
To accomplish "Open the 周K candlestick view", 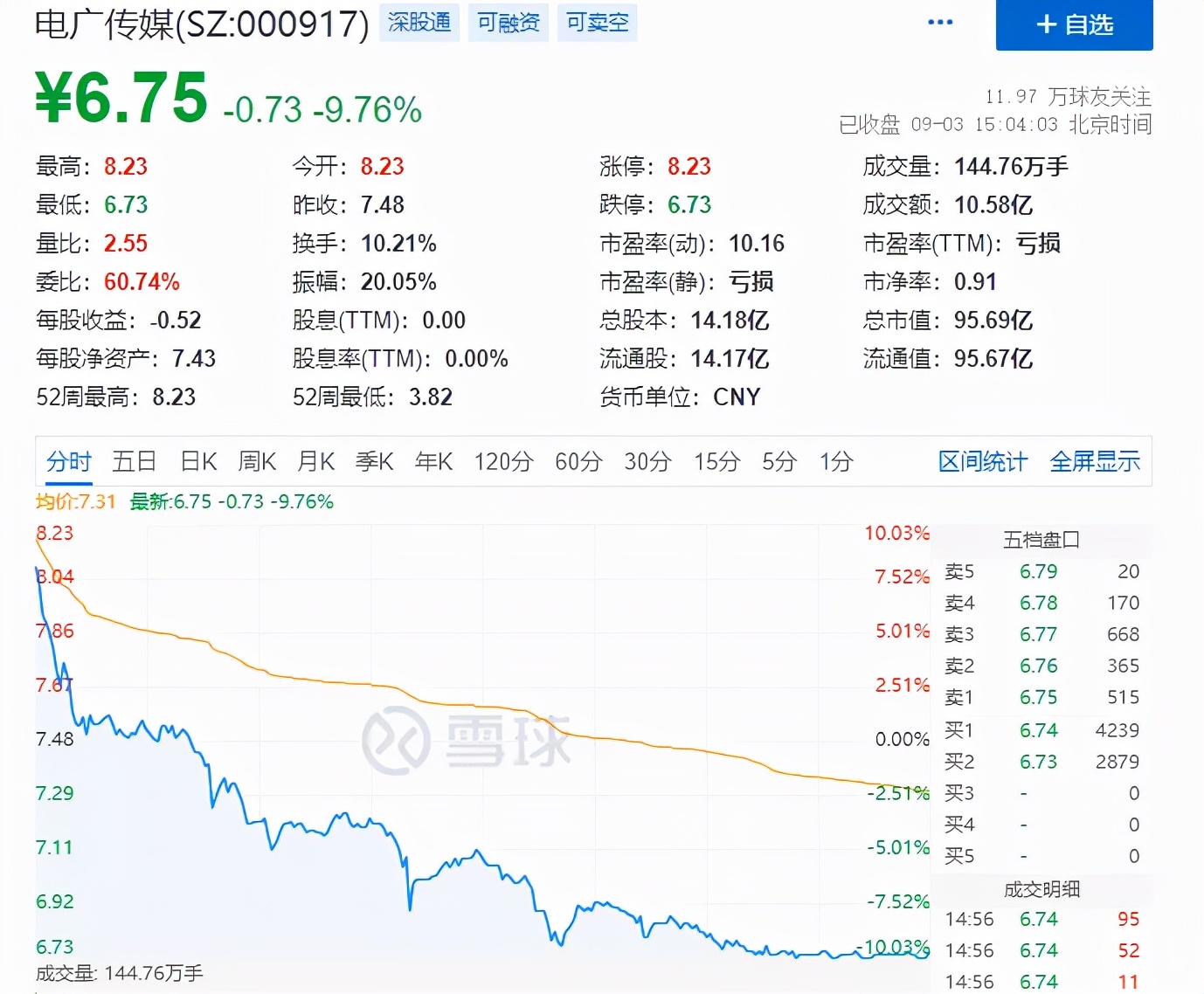I will point(256,461).
